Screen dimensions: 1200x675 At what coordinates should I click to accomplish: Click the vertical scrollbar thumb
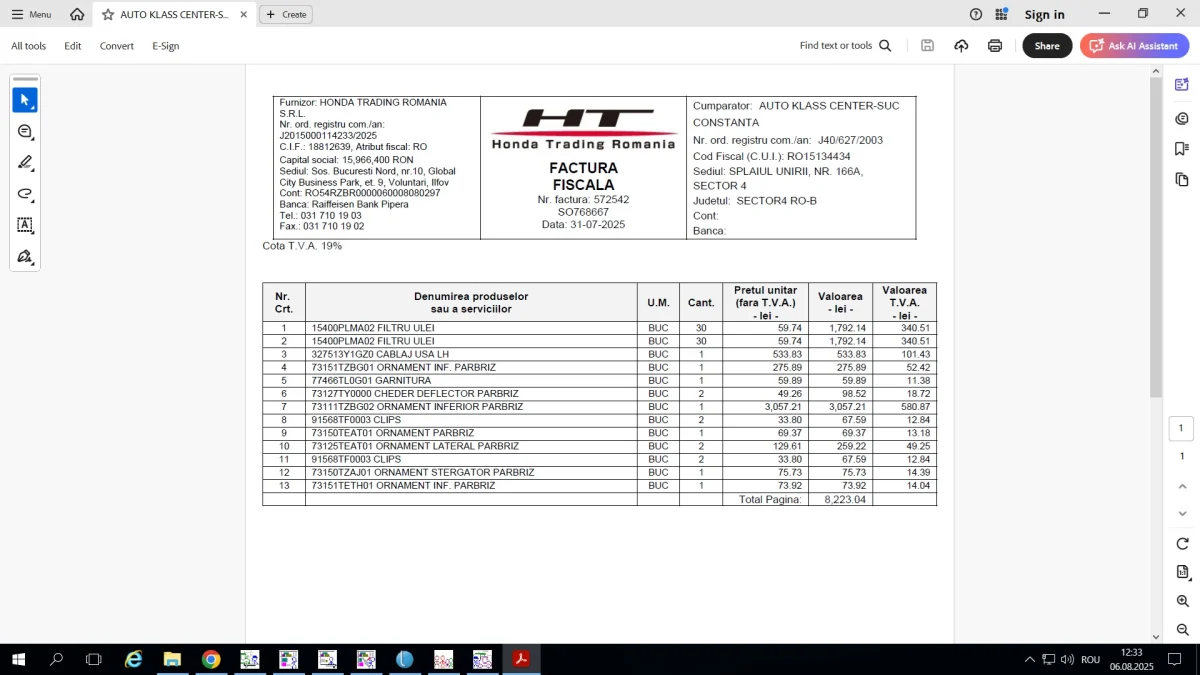pos(1156,236)
